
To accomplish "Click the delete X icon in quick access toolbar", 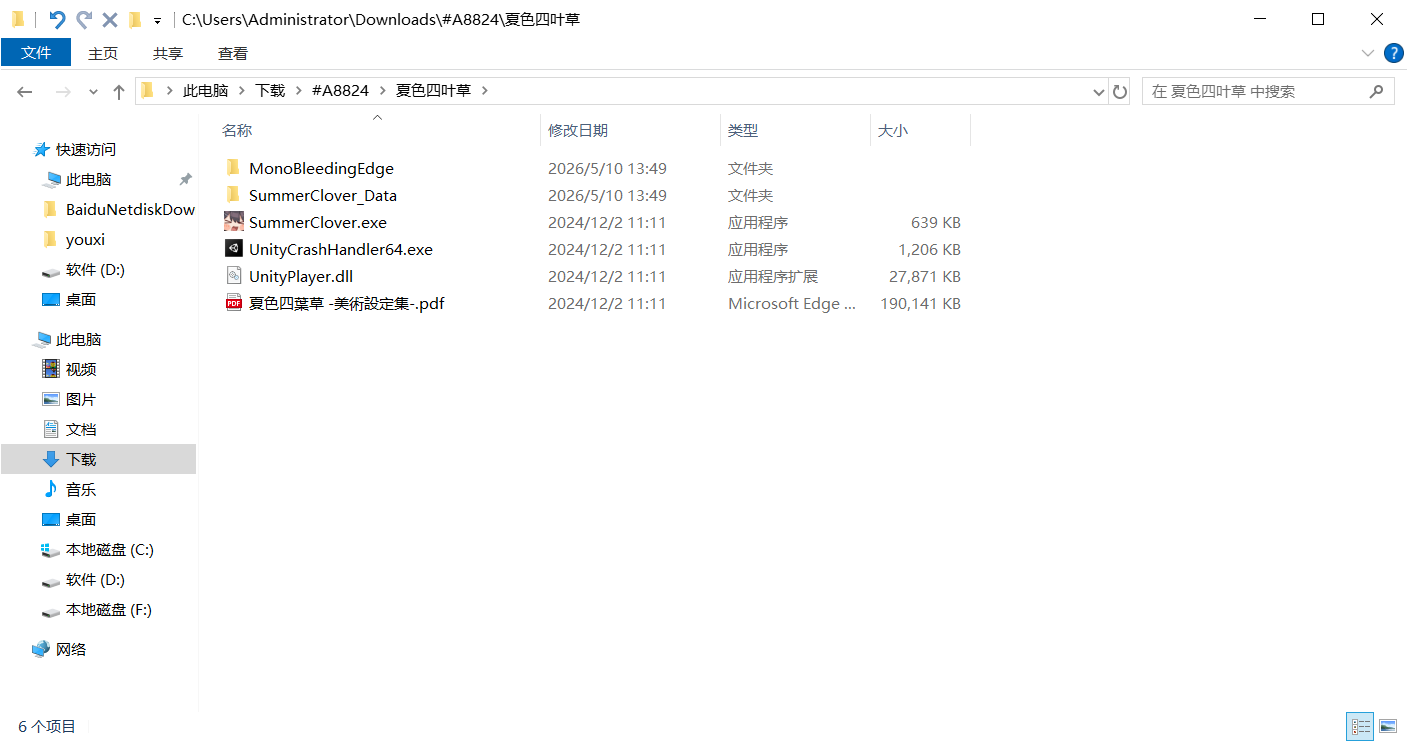I will (x=110, y=20).
